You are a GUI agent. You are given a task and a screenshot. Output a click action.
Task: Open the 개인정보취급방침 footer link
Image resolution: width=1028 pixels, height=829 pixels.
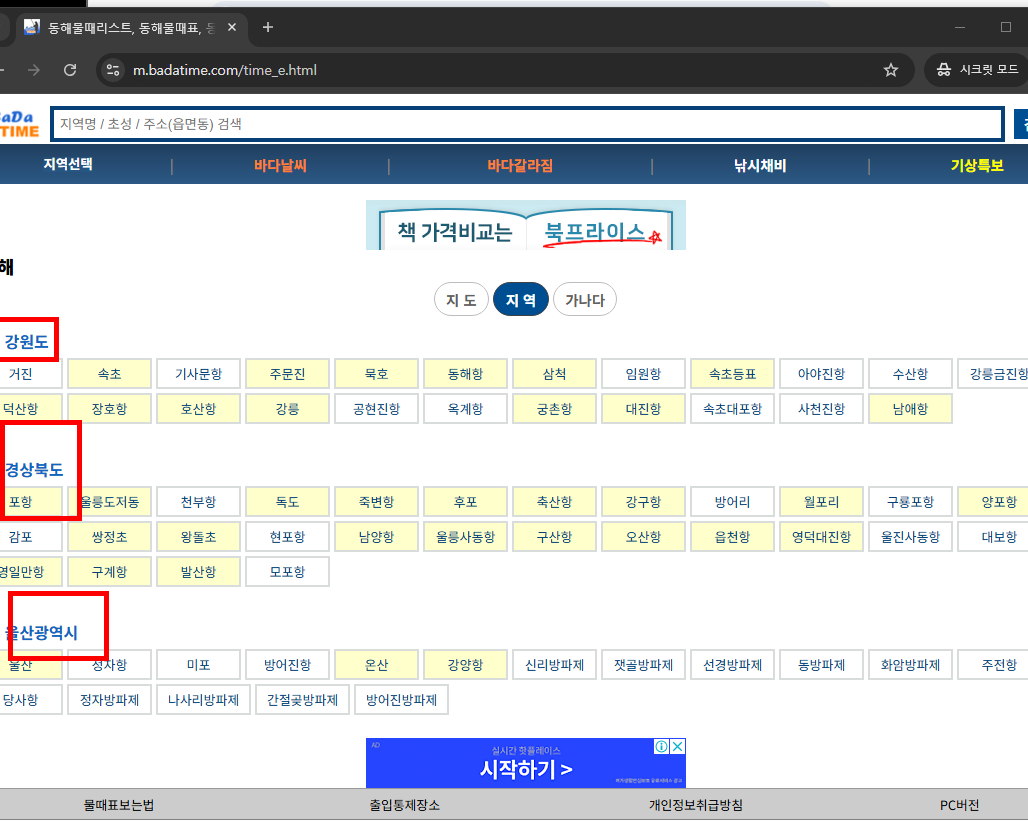point(696,805)
